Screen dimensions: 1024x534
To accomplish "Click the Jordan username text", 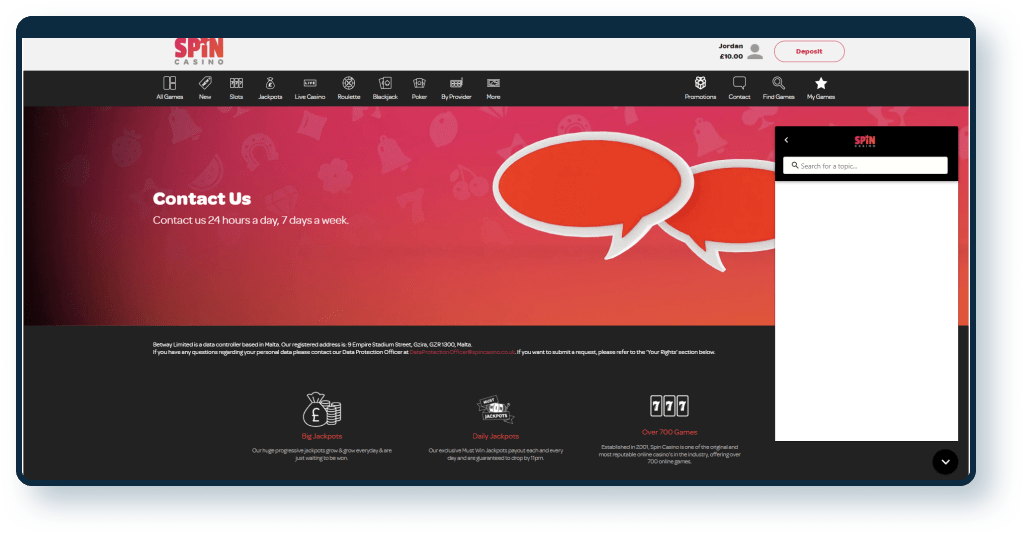I will (731, 46).
